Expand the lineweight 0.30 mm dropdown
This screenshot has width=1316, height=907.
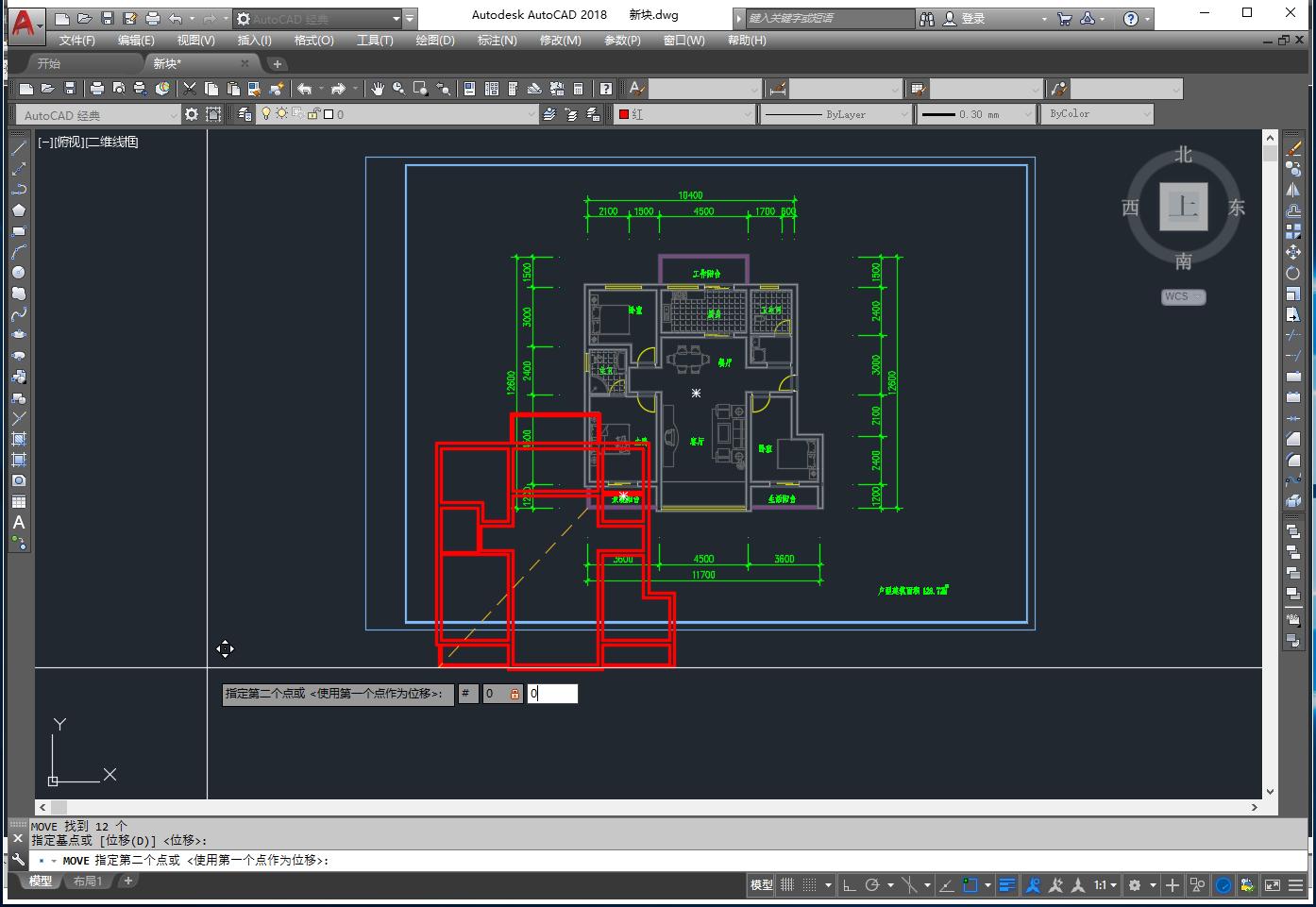pos(1028,114)
